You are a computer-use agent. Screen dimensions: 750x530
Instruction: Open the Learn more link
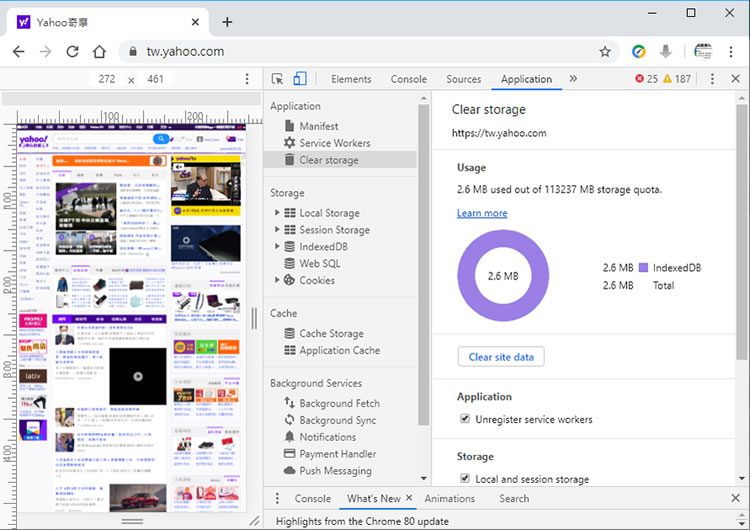tap(482, 213)
